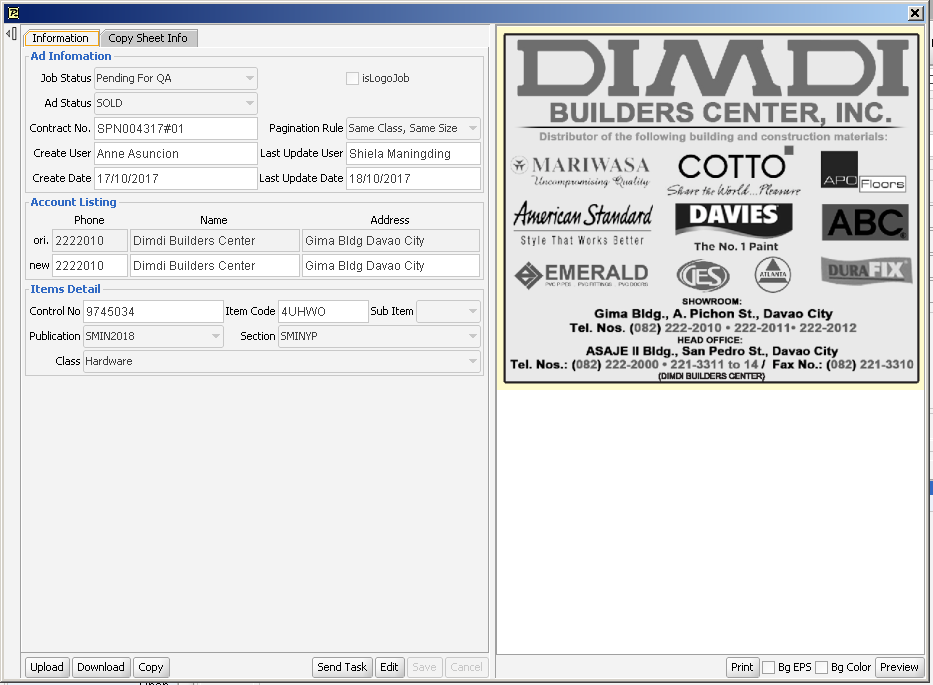This screenshot has height=685, width=933.
Task: Open the Publication SMIN2018 dropdown
Action: coord(153,336)
